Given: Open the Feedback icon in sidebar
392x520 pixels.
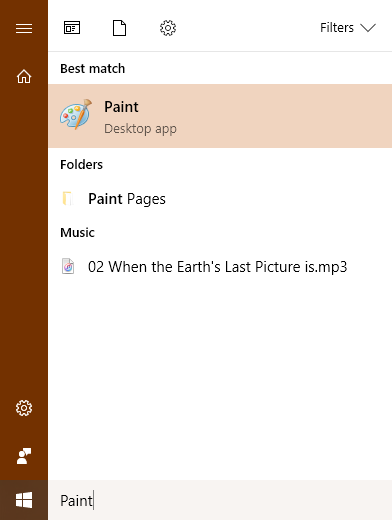Looking at the screenshot, I should click(x=24, y=456).
